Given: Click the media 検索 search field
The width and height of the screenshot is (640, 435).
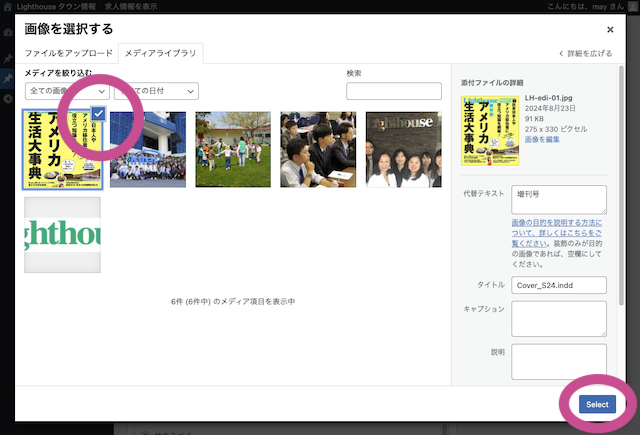Looking at the screenshot, I should pyautogui.click(x=394, y=91).
